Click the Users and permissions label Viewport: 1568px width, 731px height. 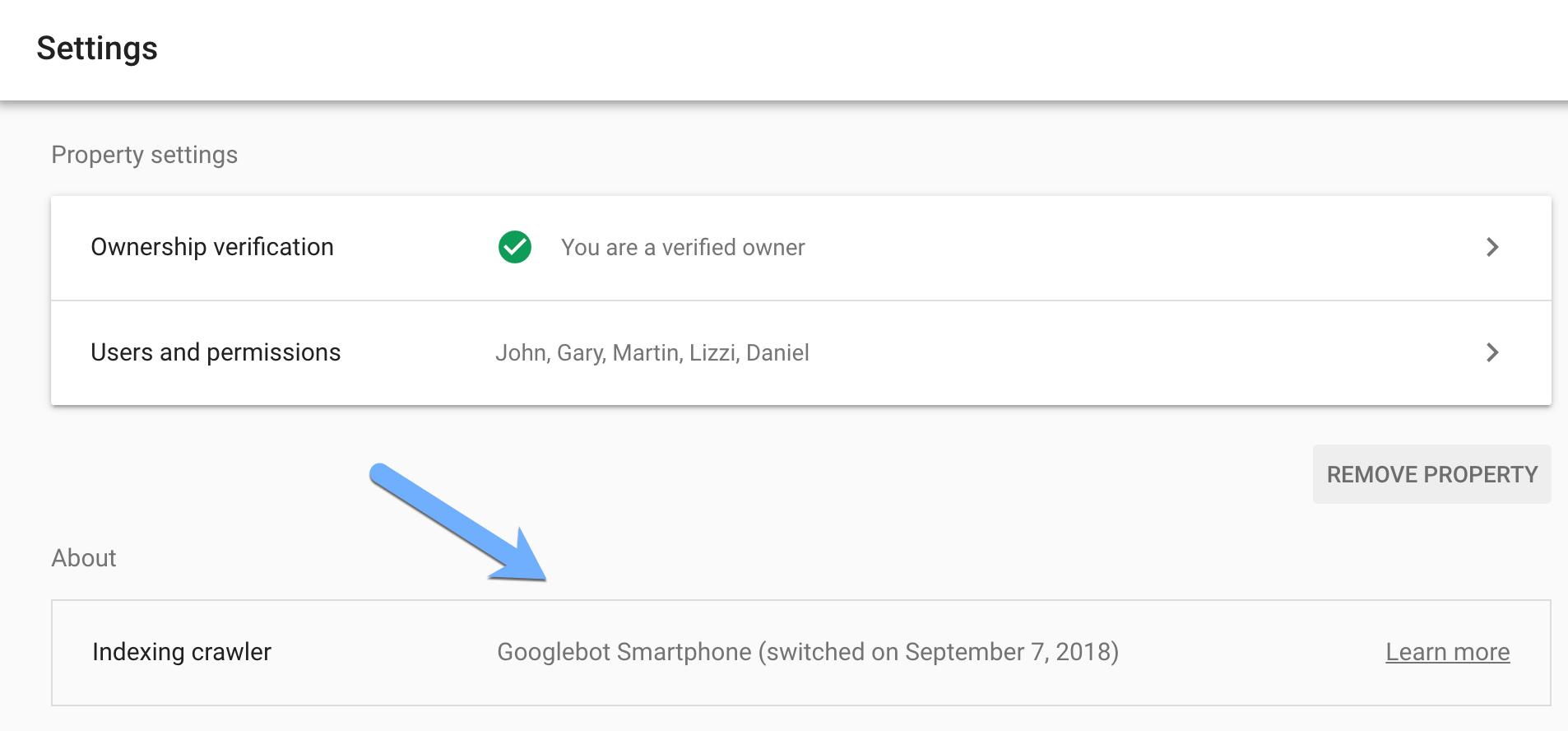click(x=216, y=352)
